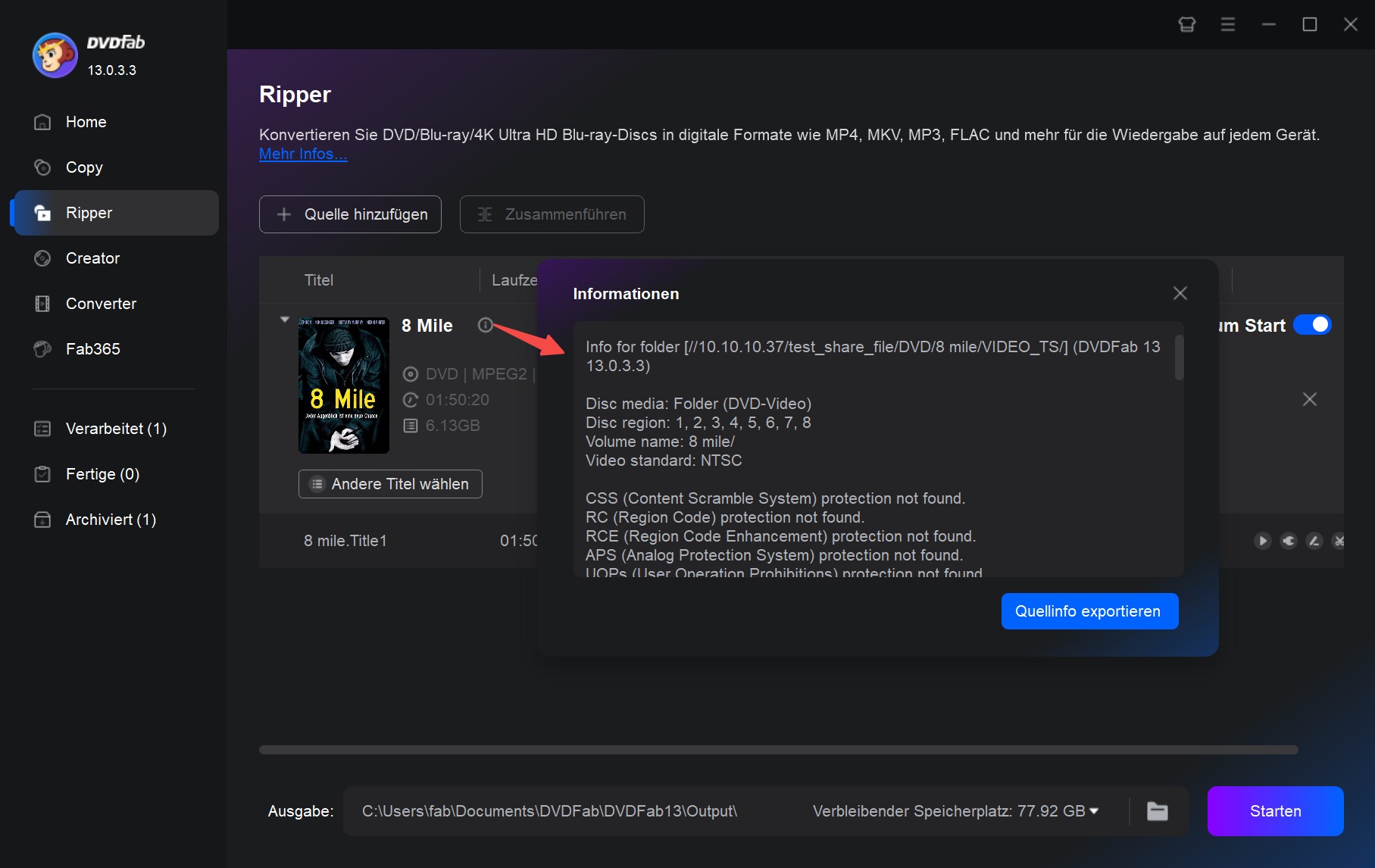Click the Home house icon
The height and width of the screenshot is (868, 1375).
[42, 122]
